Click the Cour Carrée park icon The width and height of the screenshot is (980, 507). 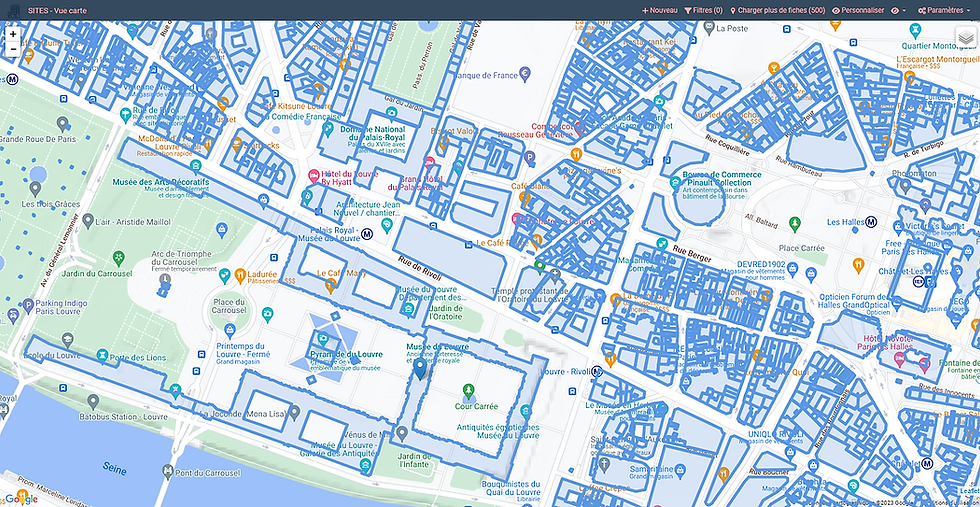469,391
